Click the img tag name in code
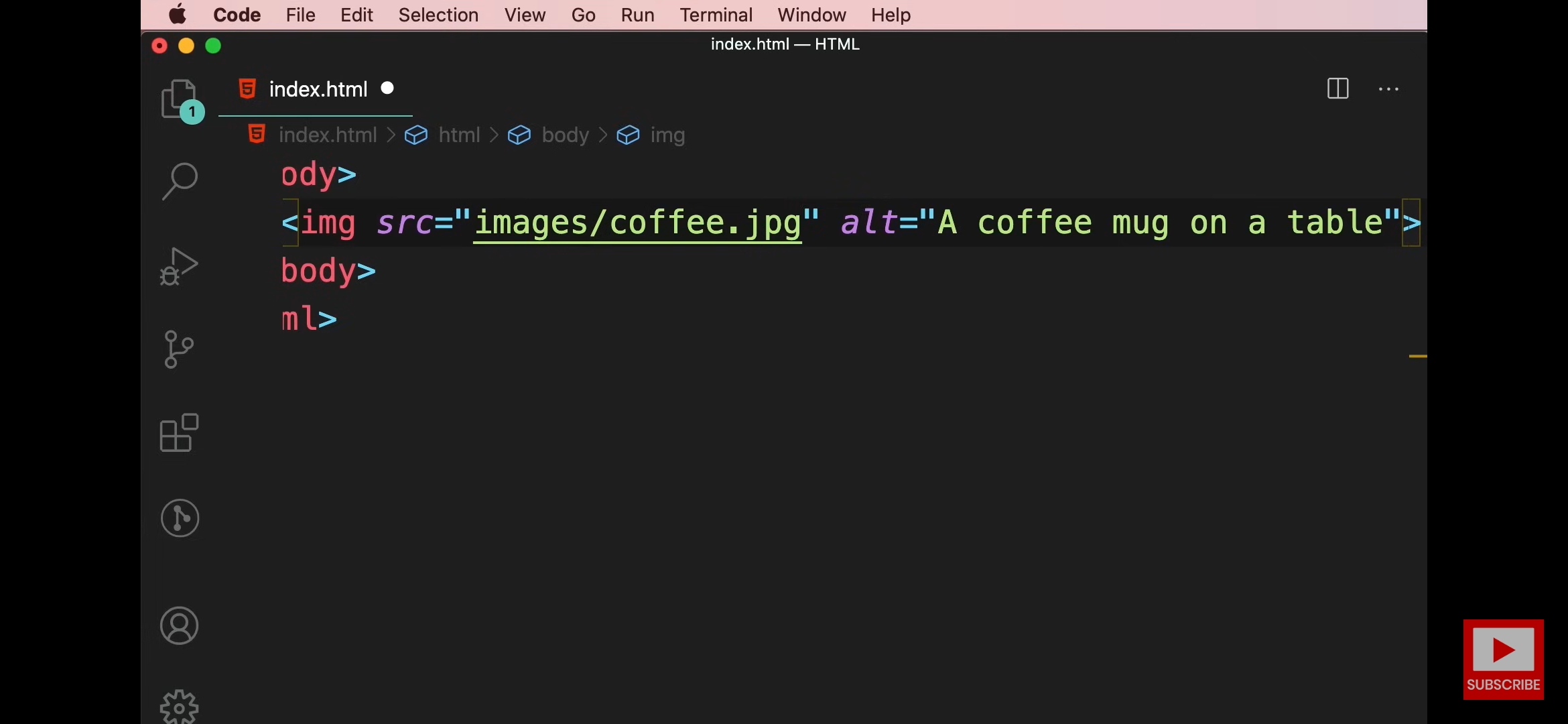The image size is (1568, 724). (328, 223)
